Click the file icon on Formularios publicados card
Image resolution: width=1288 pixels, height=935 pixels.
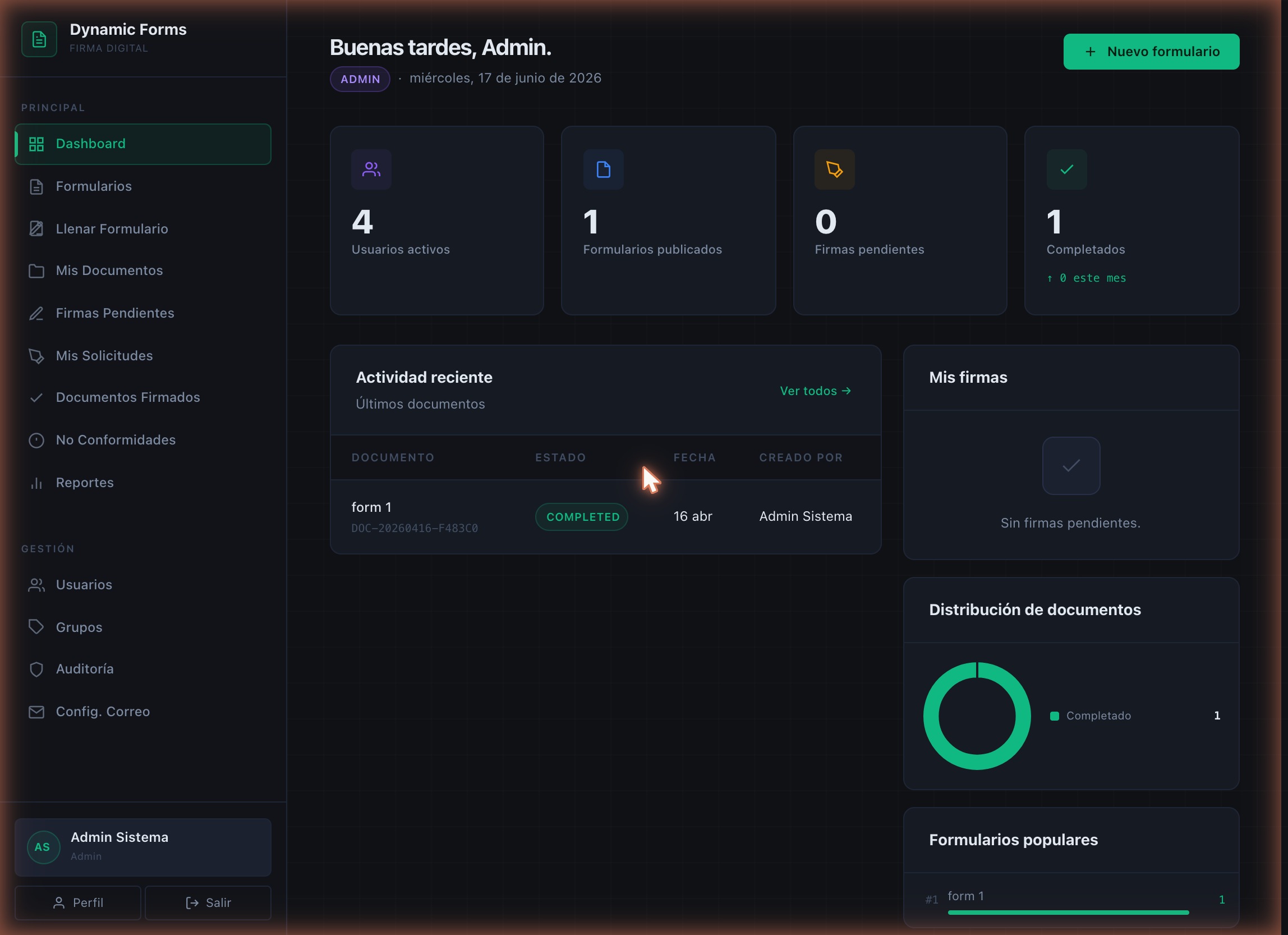tap(603, 169)
